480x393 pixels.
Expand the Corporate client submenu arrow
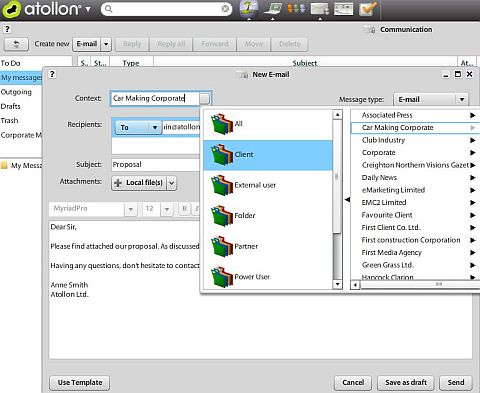472,153
